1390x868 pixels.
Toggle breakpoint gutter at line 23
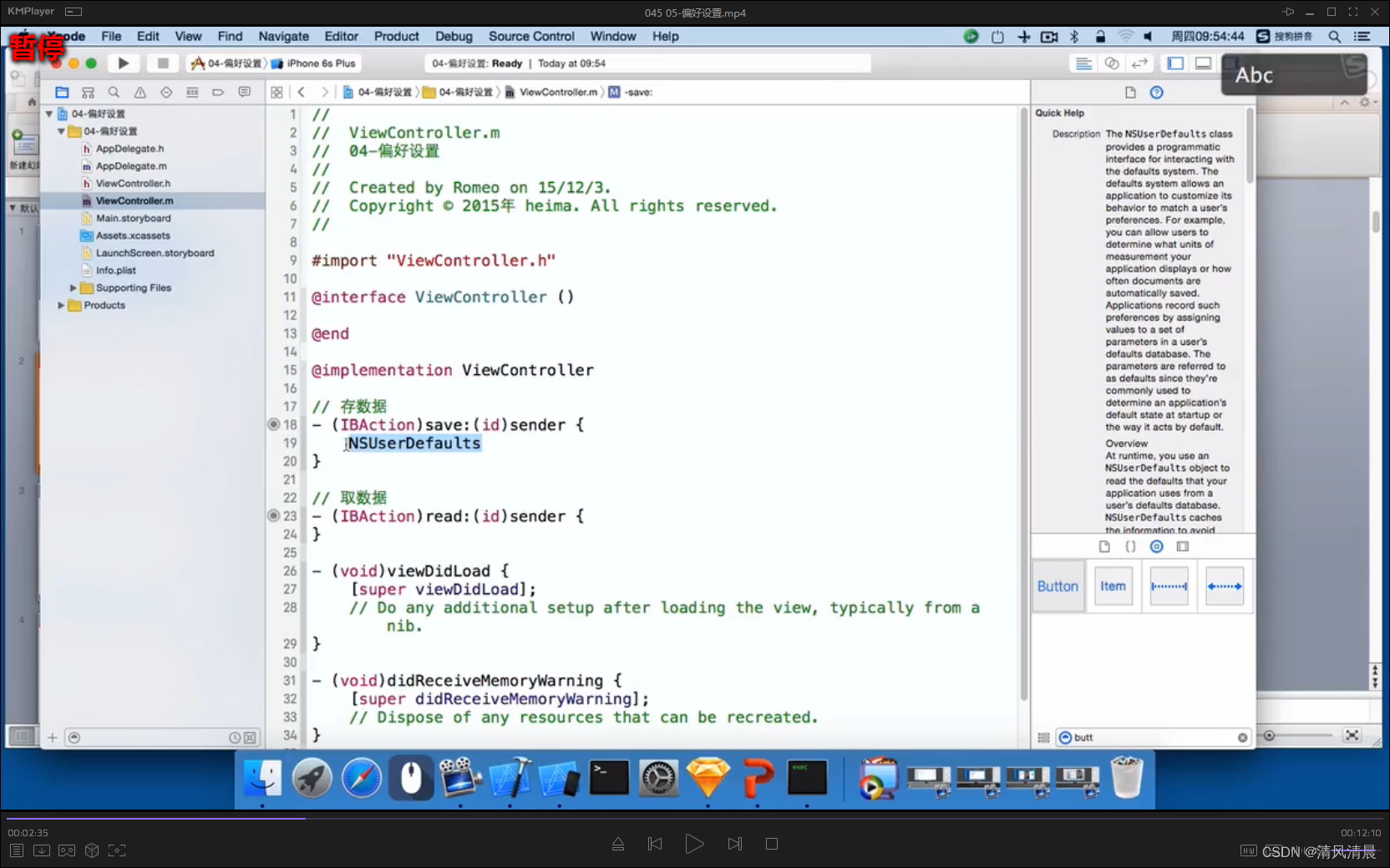point(273,515)
